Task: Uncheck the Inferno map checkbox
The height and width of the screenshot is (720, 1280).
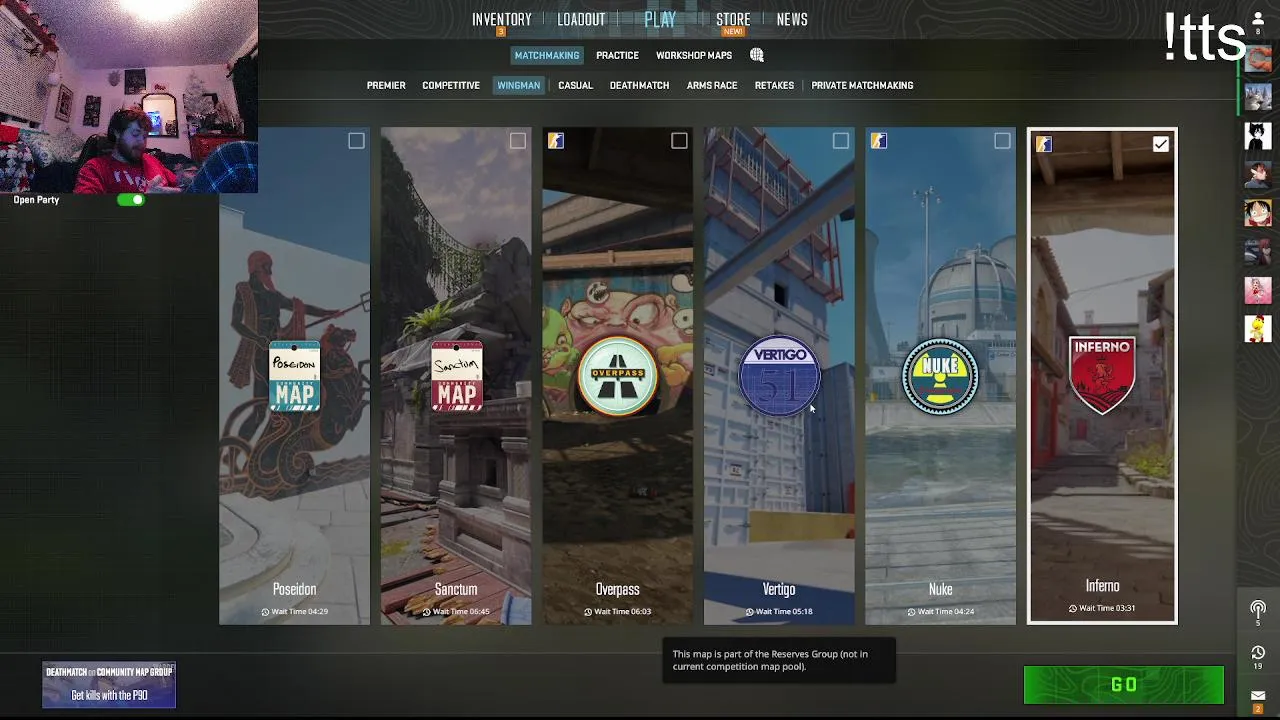Action: (1160, 144)
